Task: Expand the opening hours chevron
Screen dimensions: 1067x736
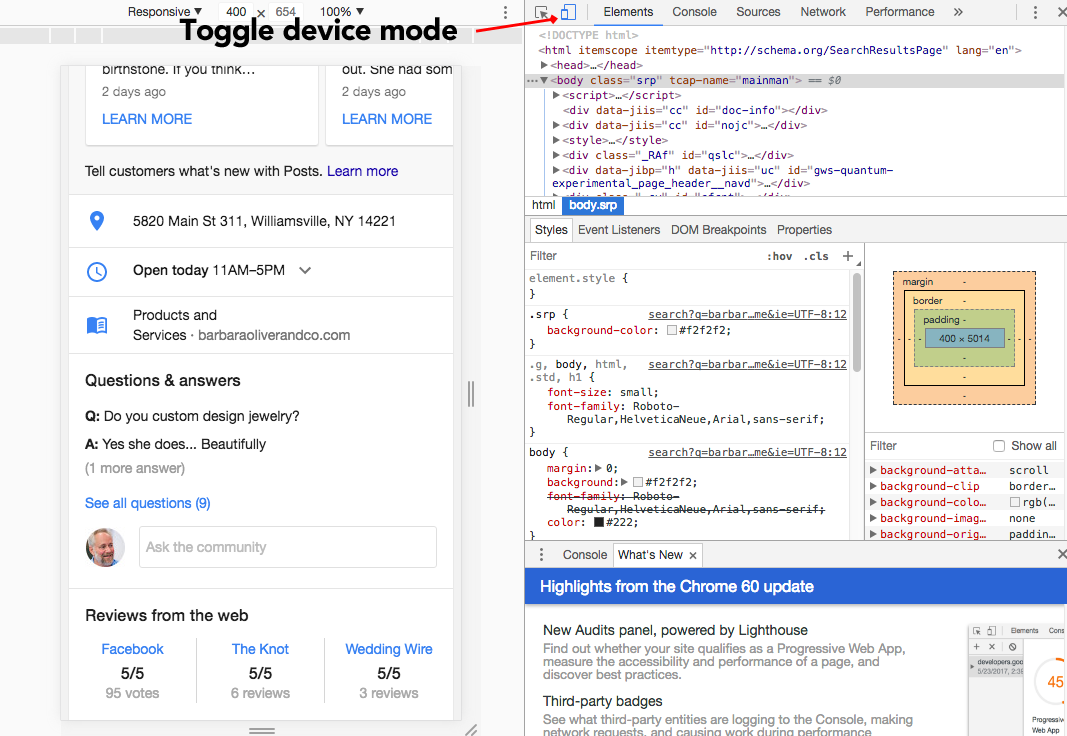Action: coord(305,271)
